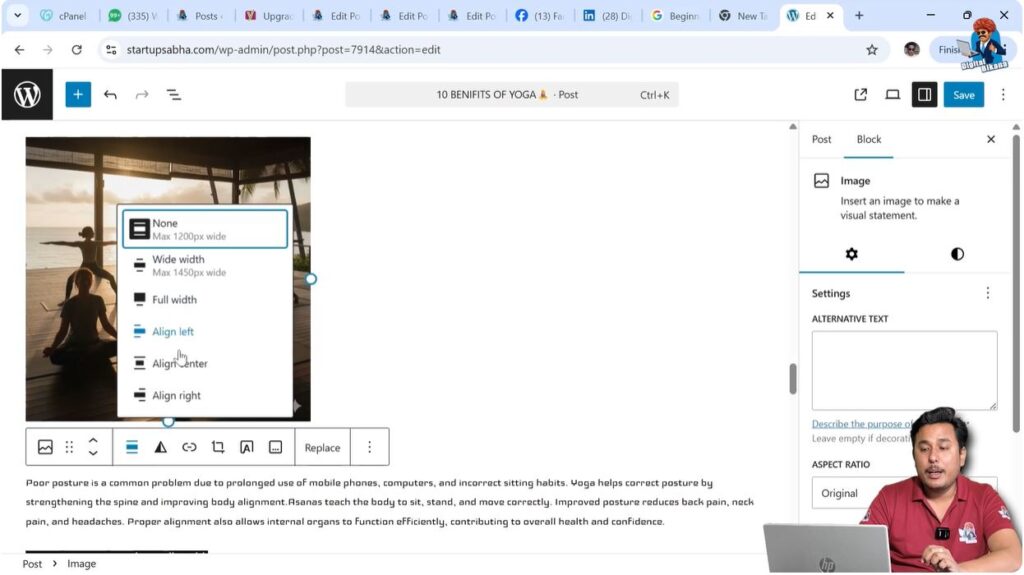Go back in the browser

[x=20, y=50]
